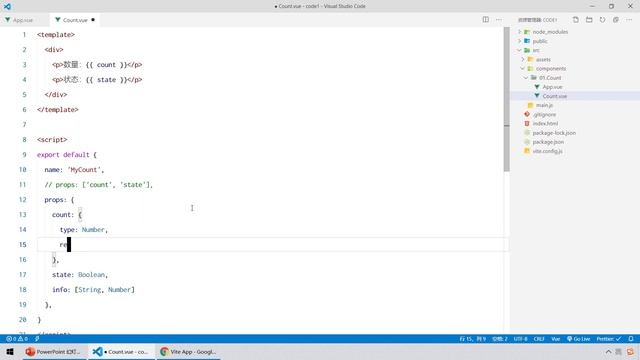
Task: Click the commented props line 11
Action: pyautogui.click(x=98, y=185)
